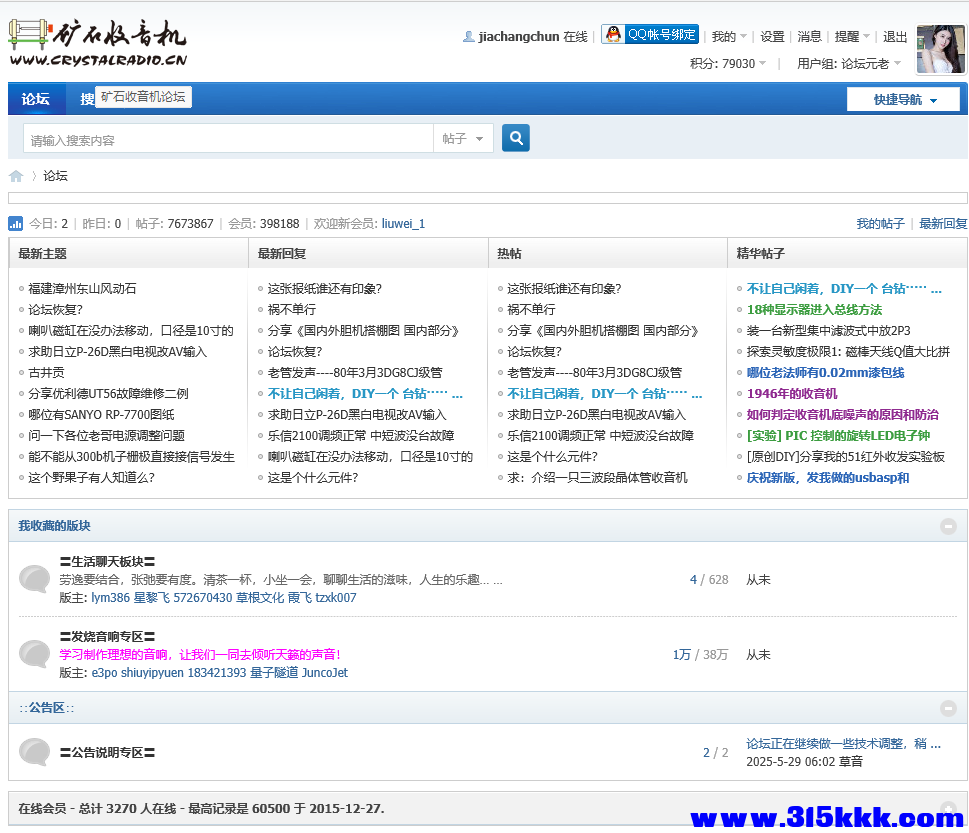Collapse the 公告区 panel
The width and height of the screenshot is (969, 833).
click(948, 707)
